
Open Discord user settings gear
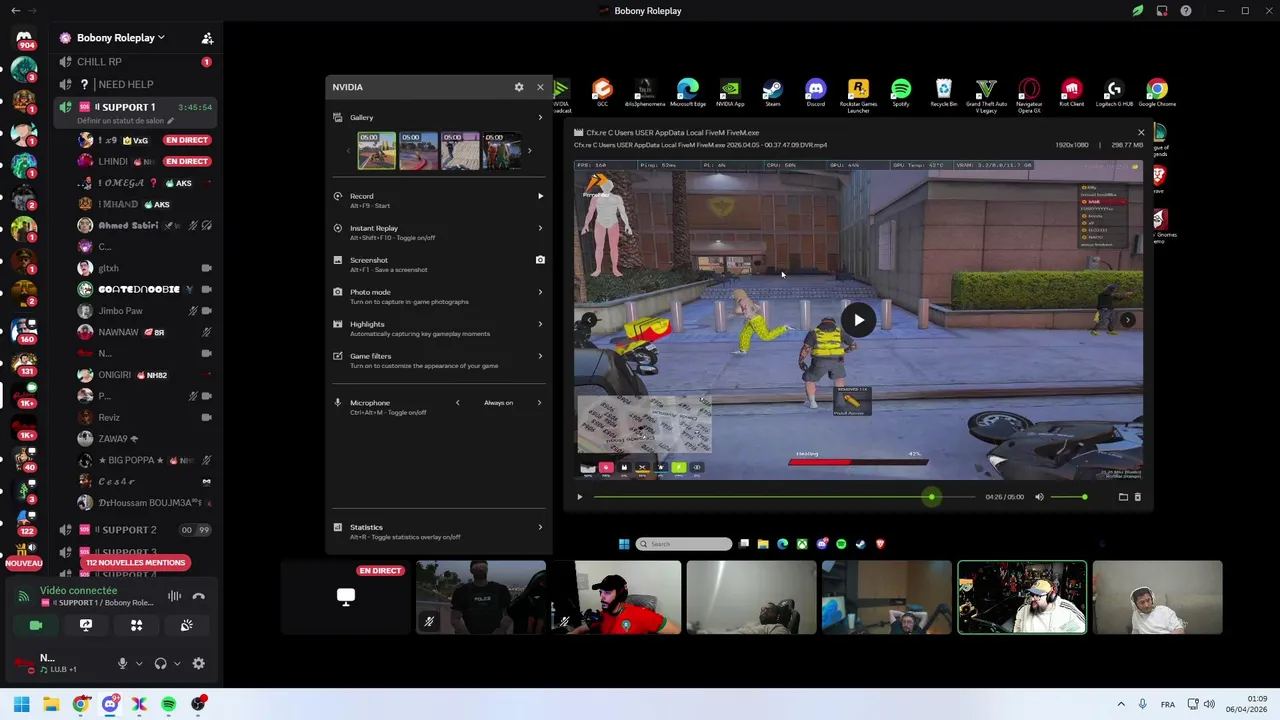coord(198,663)
